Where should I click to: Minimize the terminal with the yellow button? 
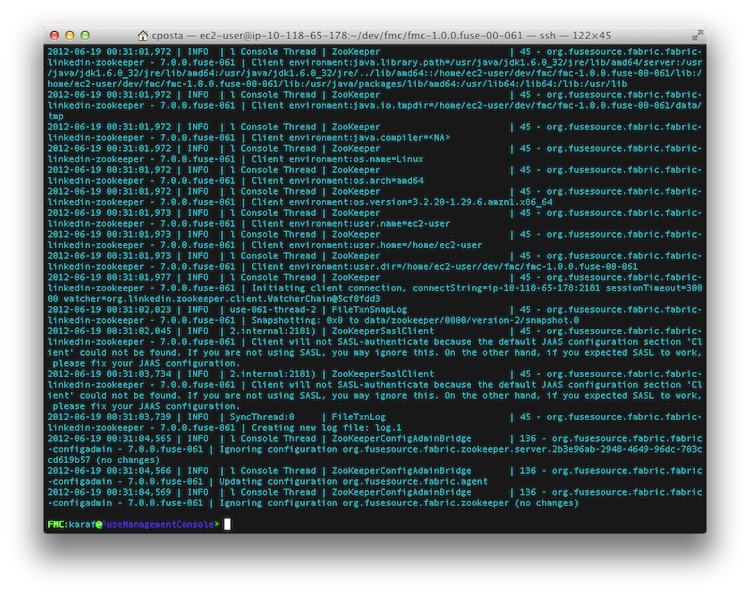pyautogui.click(x=70, y=35)
